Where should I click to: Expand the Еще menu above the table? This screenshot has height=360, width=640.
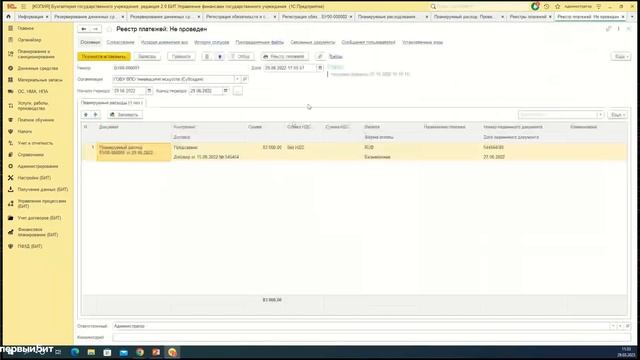coord(617,115)
